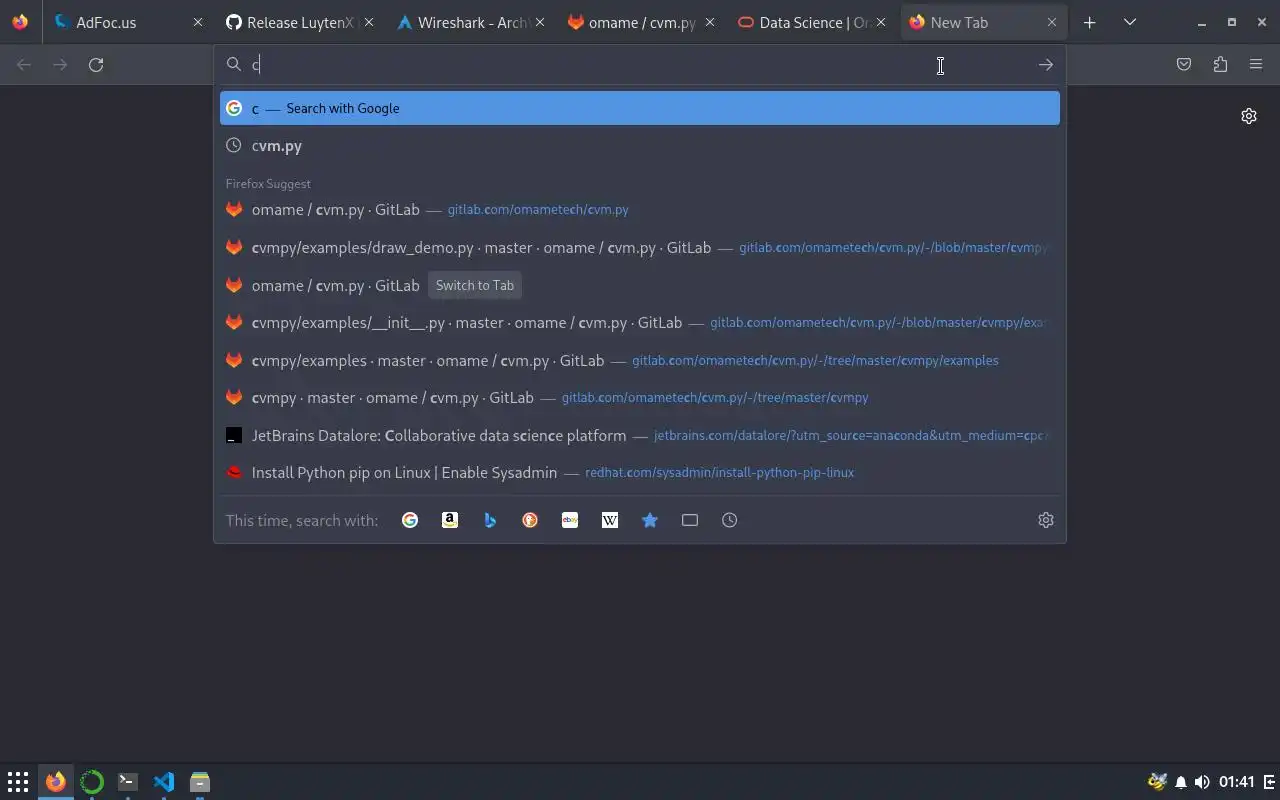
Task: Open notifications bell in system tray
Action: (x=1181, y=782)
